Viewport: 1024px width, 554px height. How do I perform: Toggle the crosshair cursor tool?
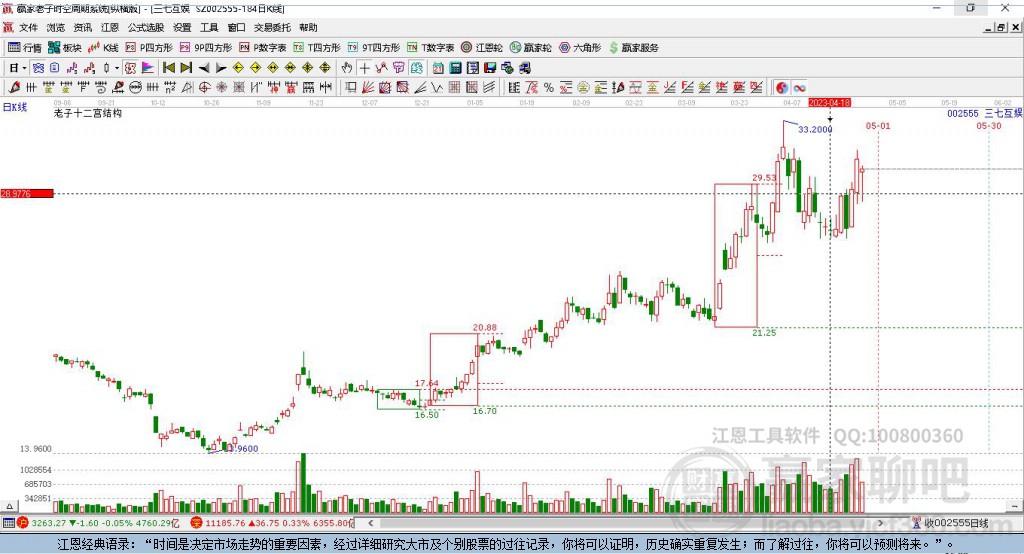(x=364, y=68)
